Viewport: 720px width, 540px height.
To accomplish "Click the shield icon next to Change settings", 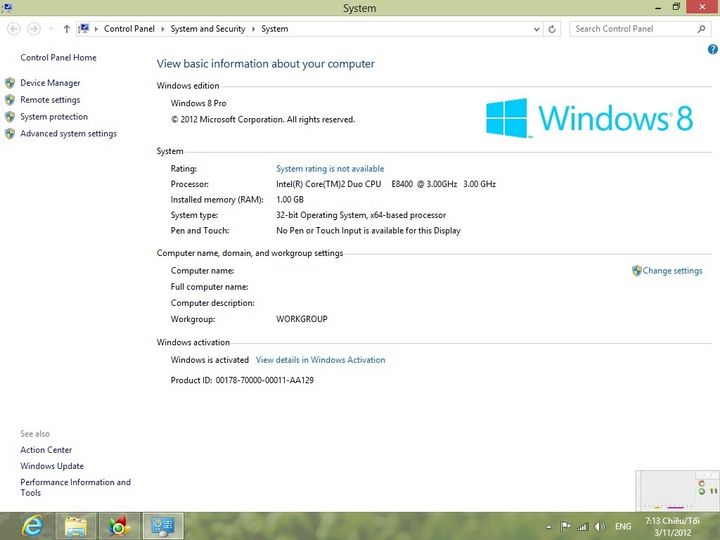I will pos(636,270).
